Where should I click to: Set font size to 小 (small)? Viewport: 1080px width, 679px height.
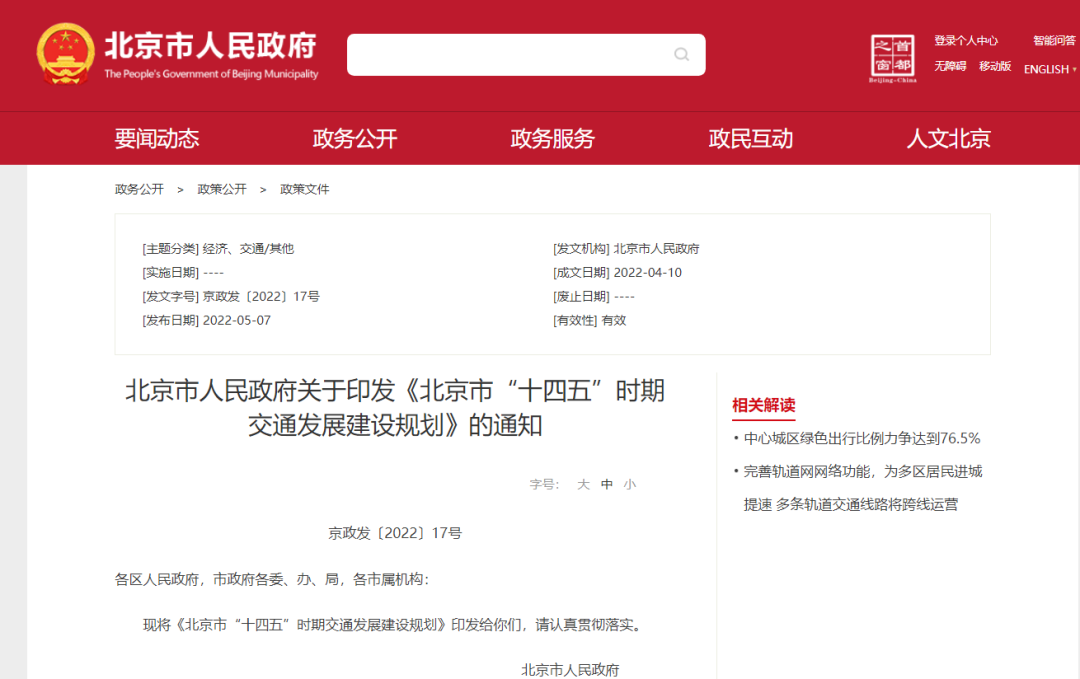629,484
